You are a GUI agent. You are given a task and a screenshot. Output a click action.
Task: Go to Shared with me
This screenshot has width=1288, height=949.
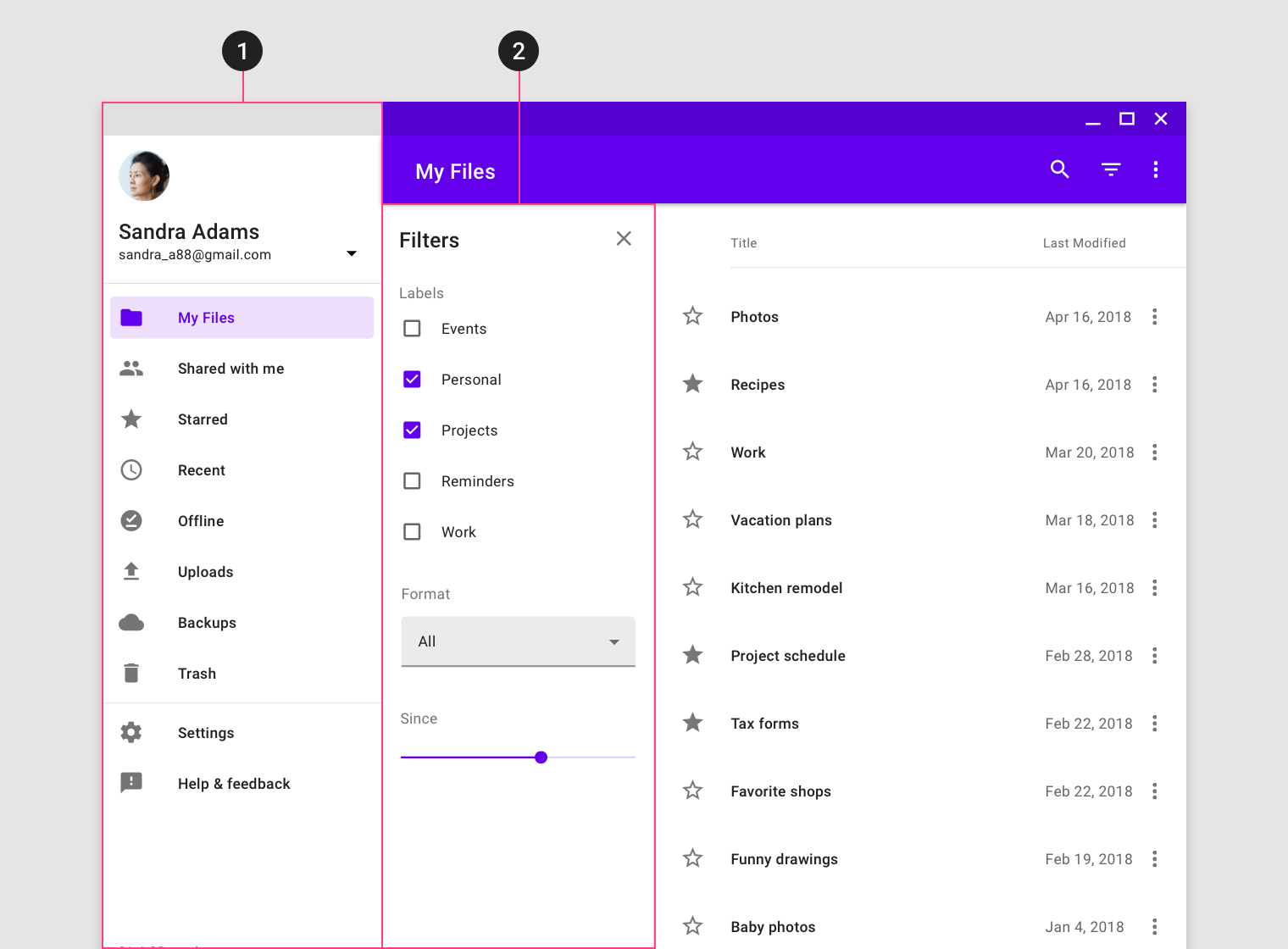(x=241, y=369)
